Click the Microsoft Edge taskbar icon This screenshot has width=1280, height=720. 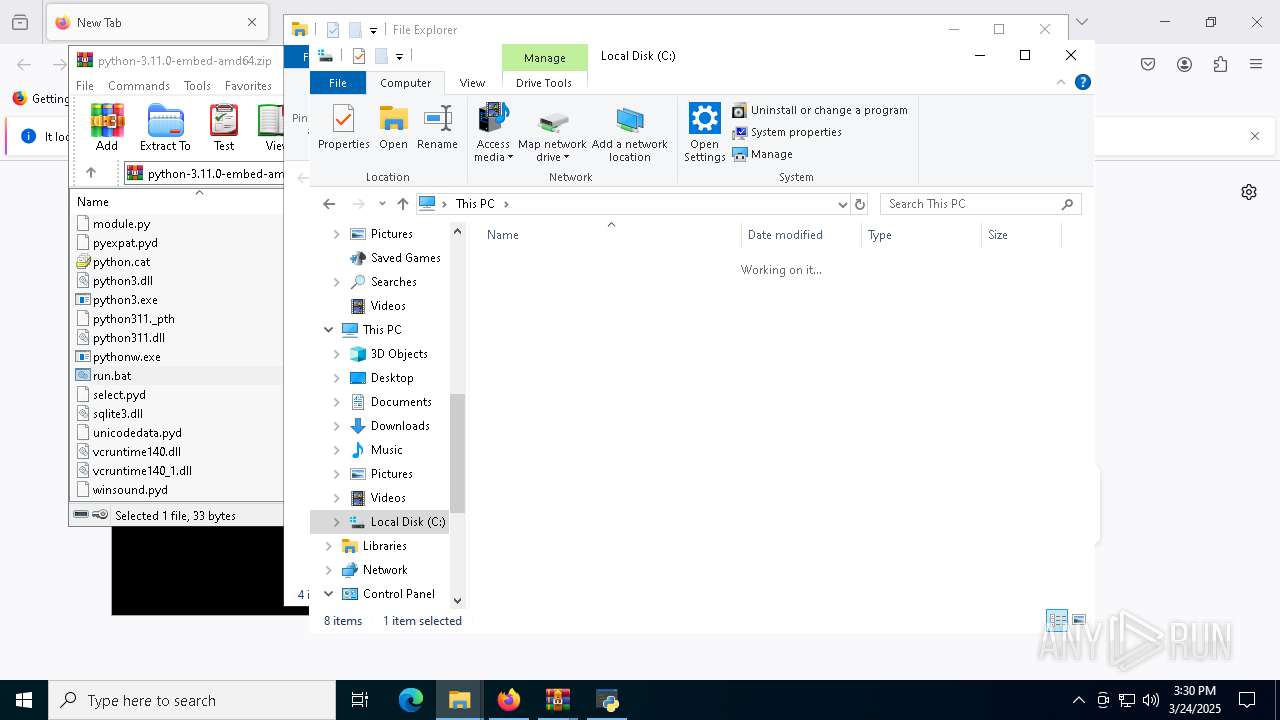(411, 700)
